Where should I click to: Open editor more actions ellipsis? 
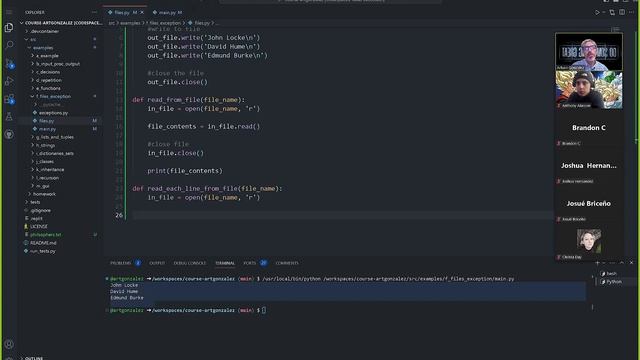(x=631, y=13)
